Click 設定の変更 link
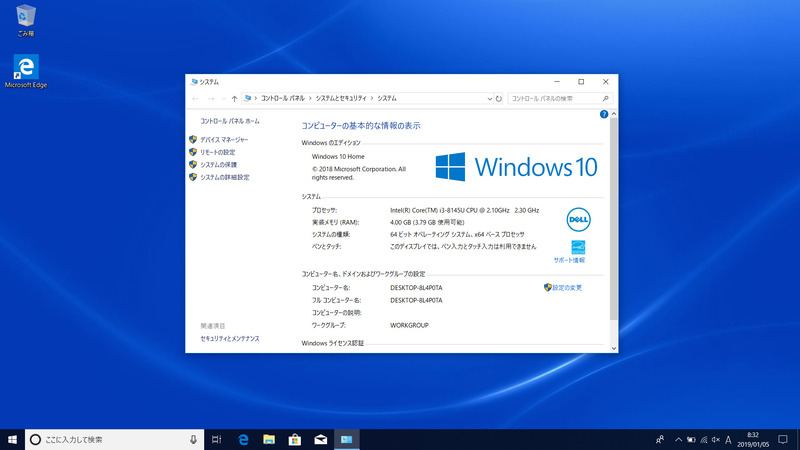 567,288
